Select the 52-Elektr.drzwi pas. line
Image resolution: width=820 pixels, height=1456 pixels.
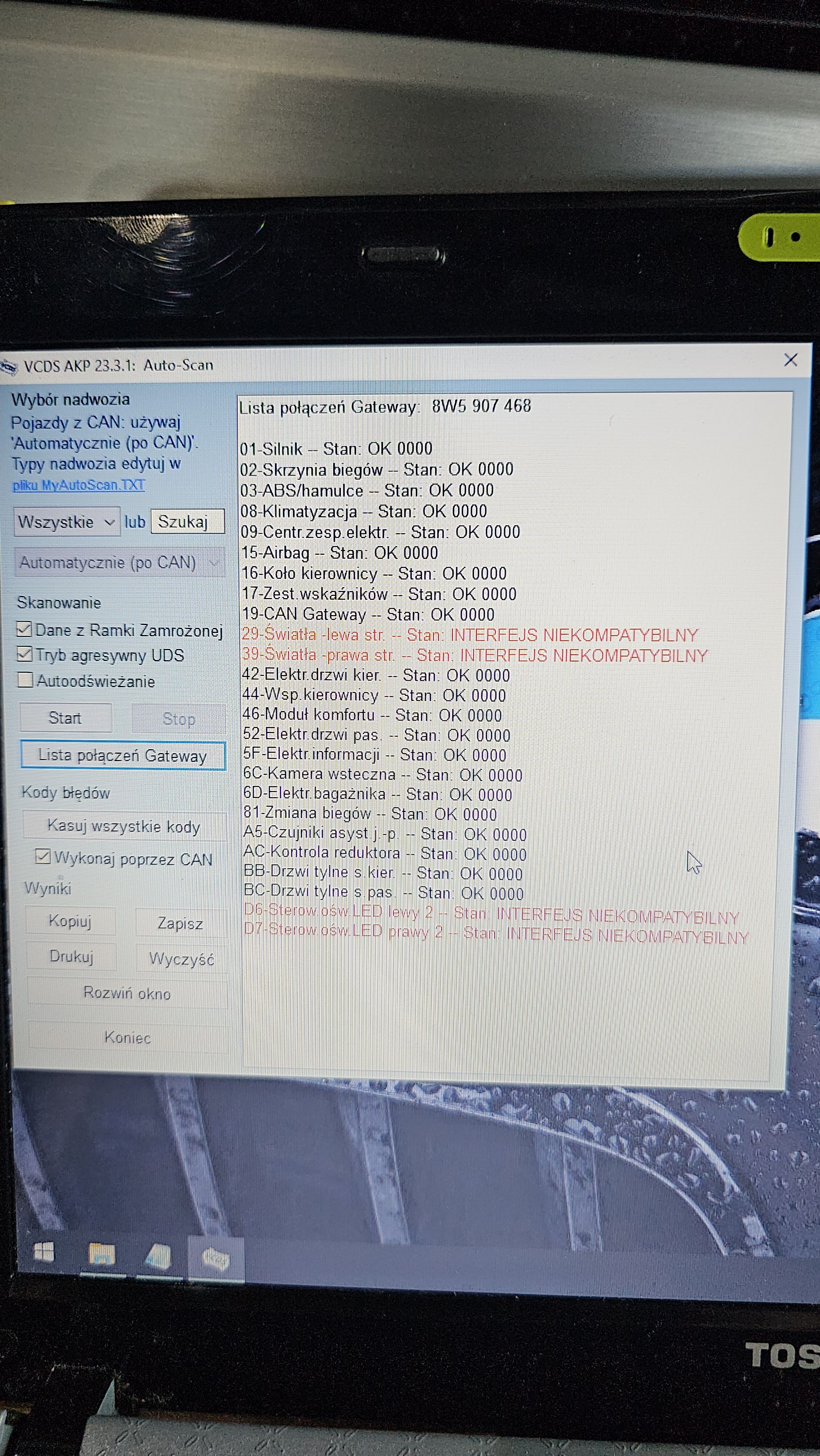377,735
